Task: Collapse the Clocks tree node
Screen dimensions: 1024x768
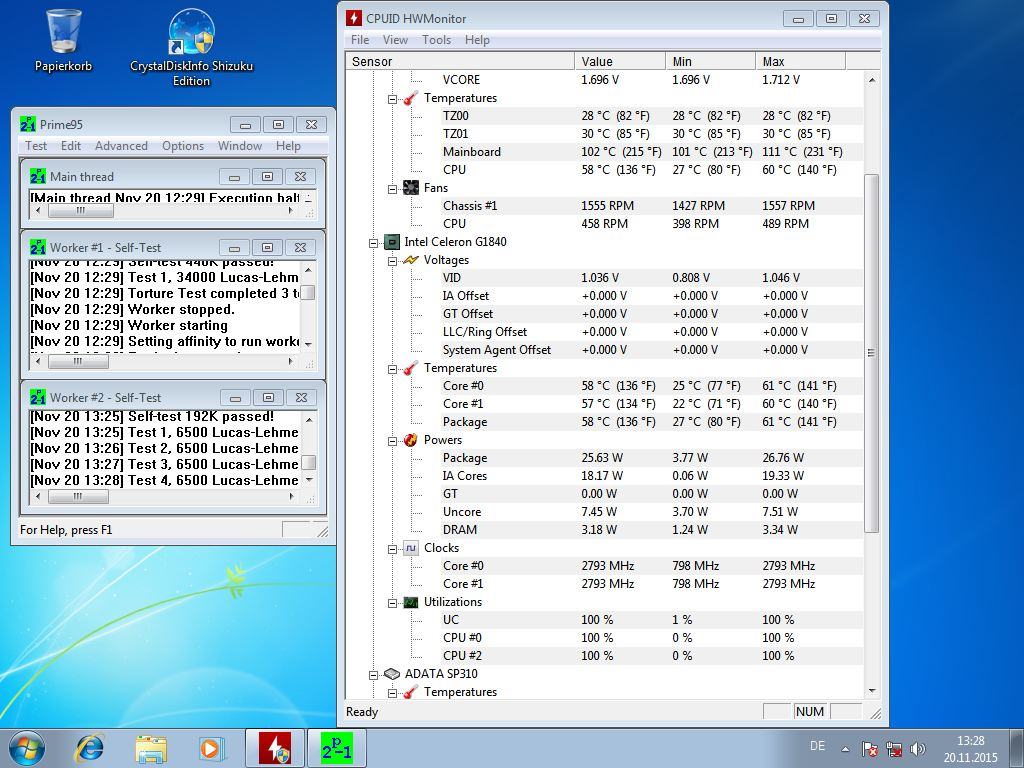Action: (392, 549)
